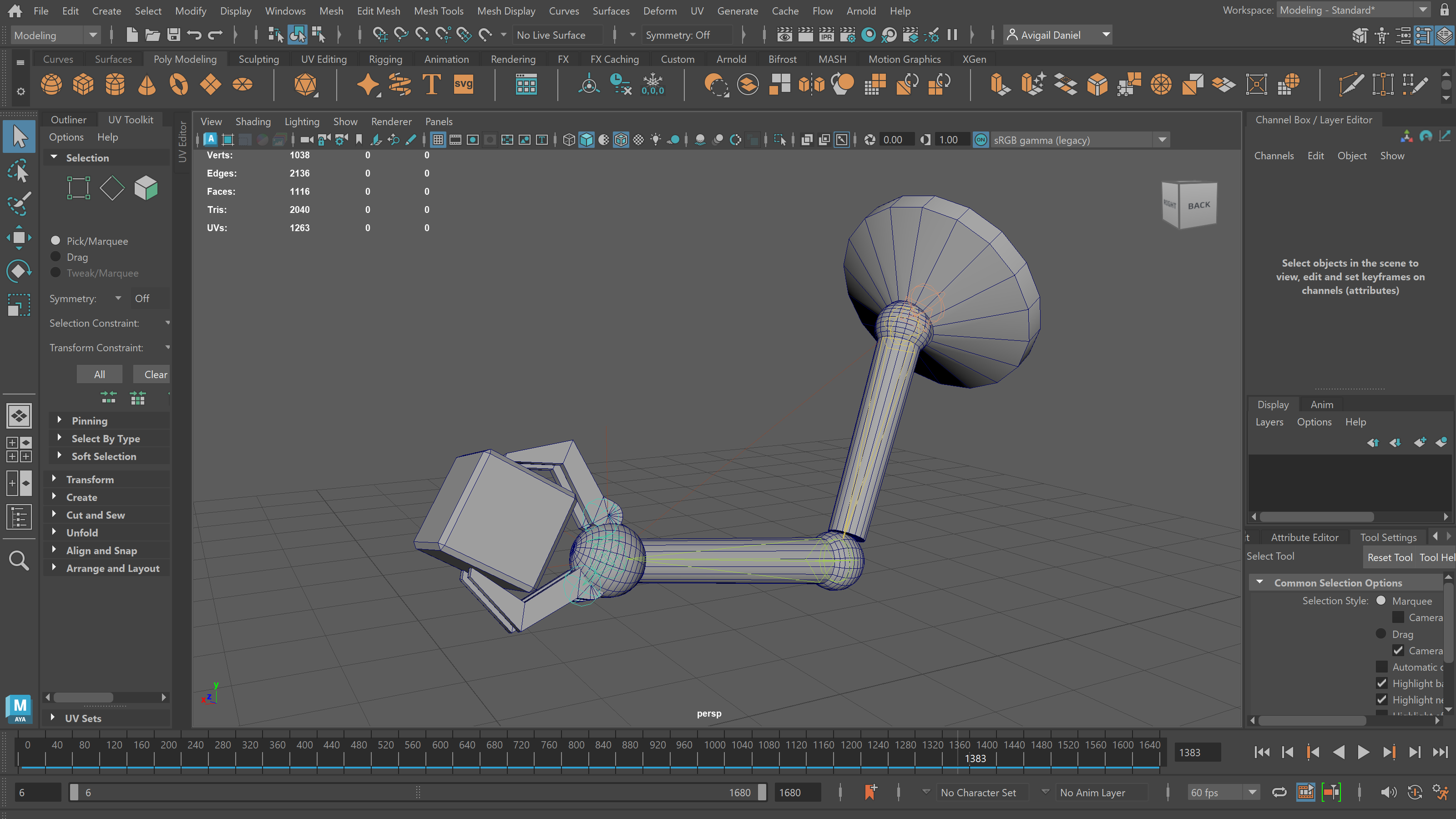1456x819 pixels.
Task: Click the polygon cube shelf icon
Action: (x=83, y=85)
